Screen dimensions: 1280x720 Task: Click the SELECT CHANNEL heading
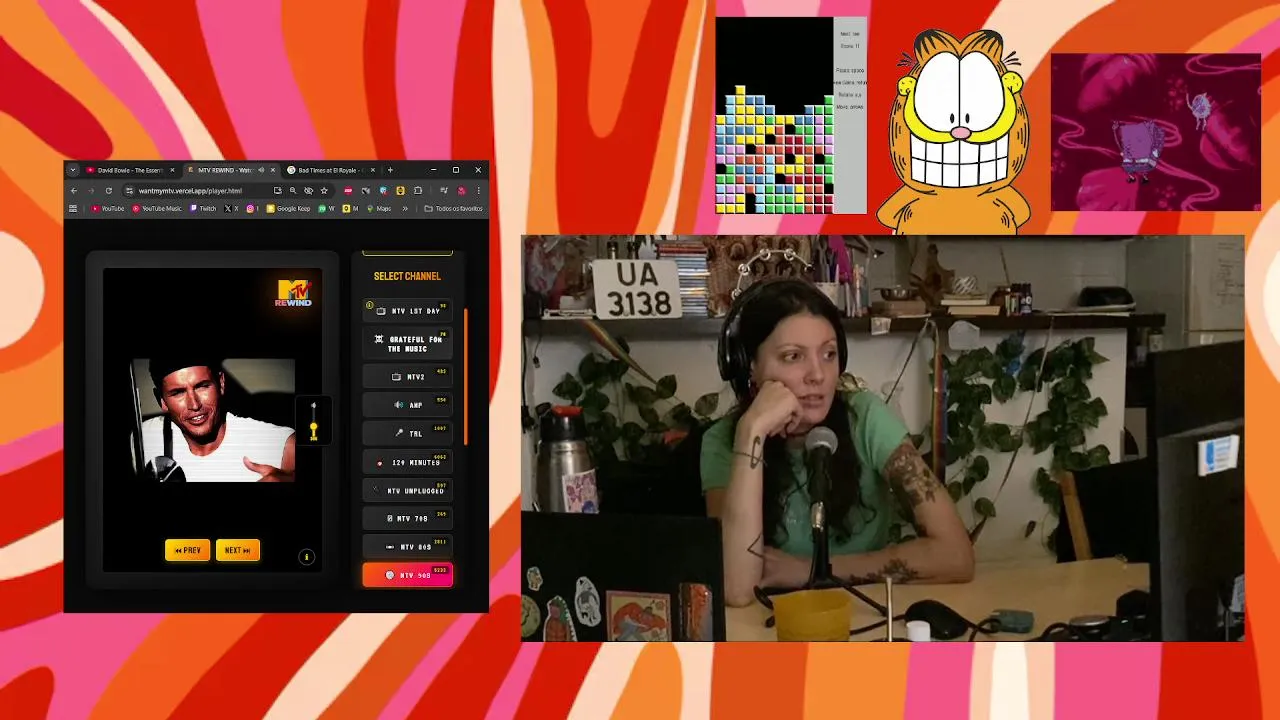point(407,276)
